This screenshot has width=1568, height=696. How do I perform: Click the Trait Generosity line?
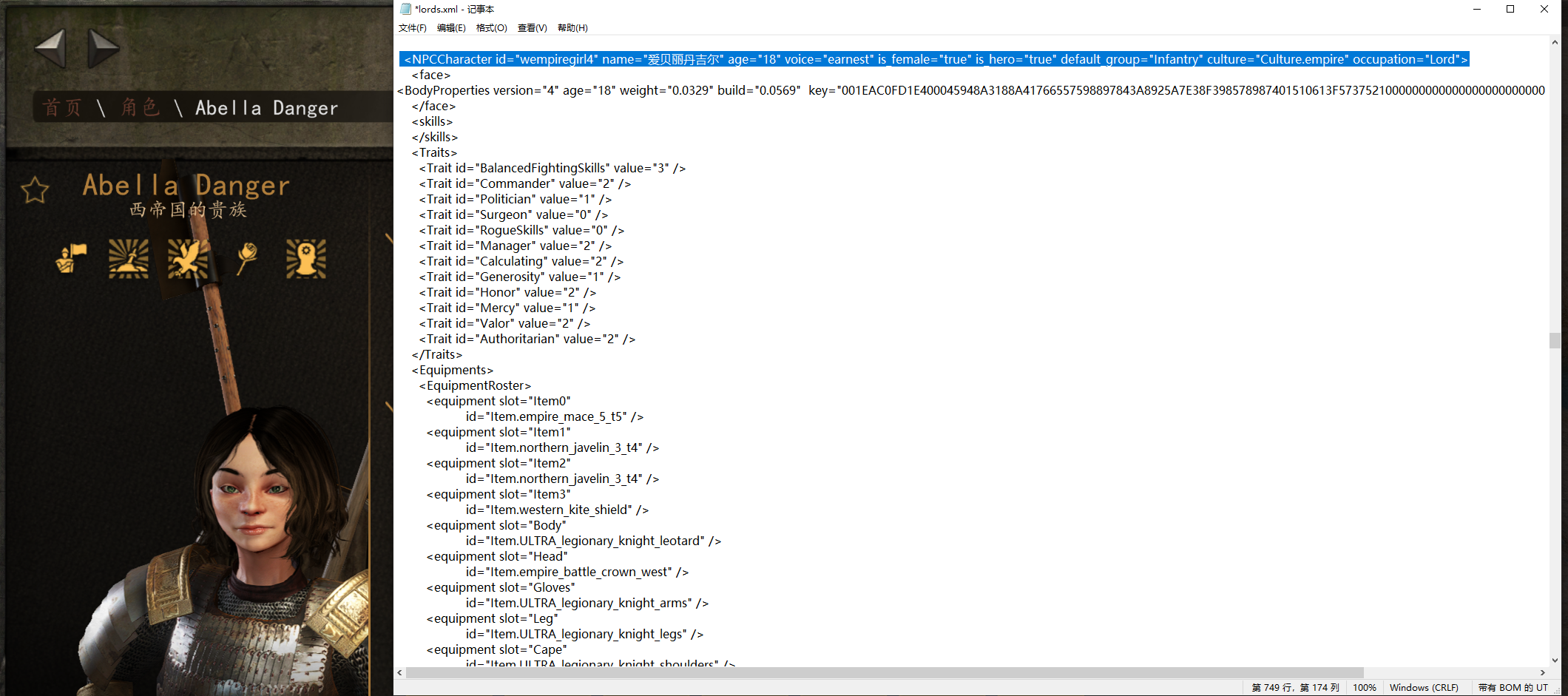pos(520,277)
